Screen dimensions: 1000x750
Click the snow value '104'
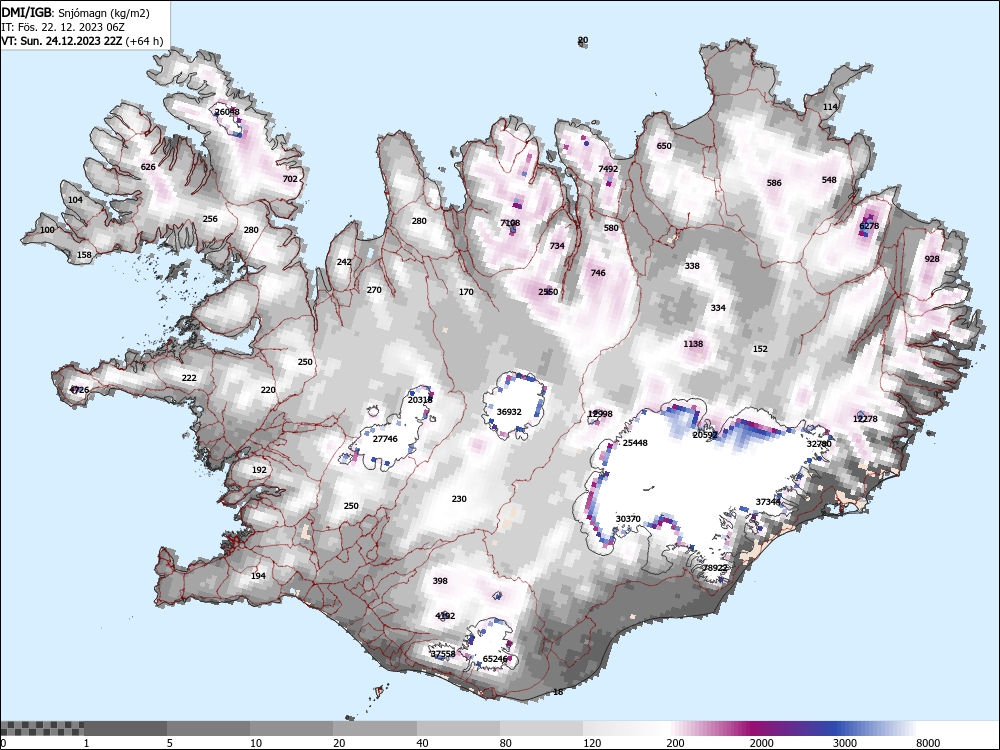click(75, 200)
